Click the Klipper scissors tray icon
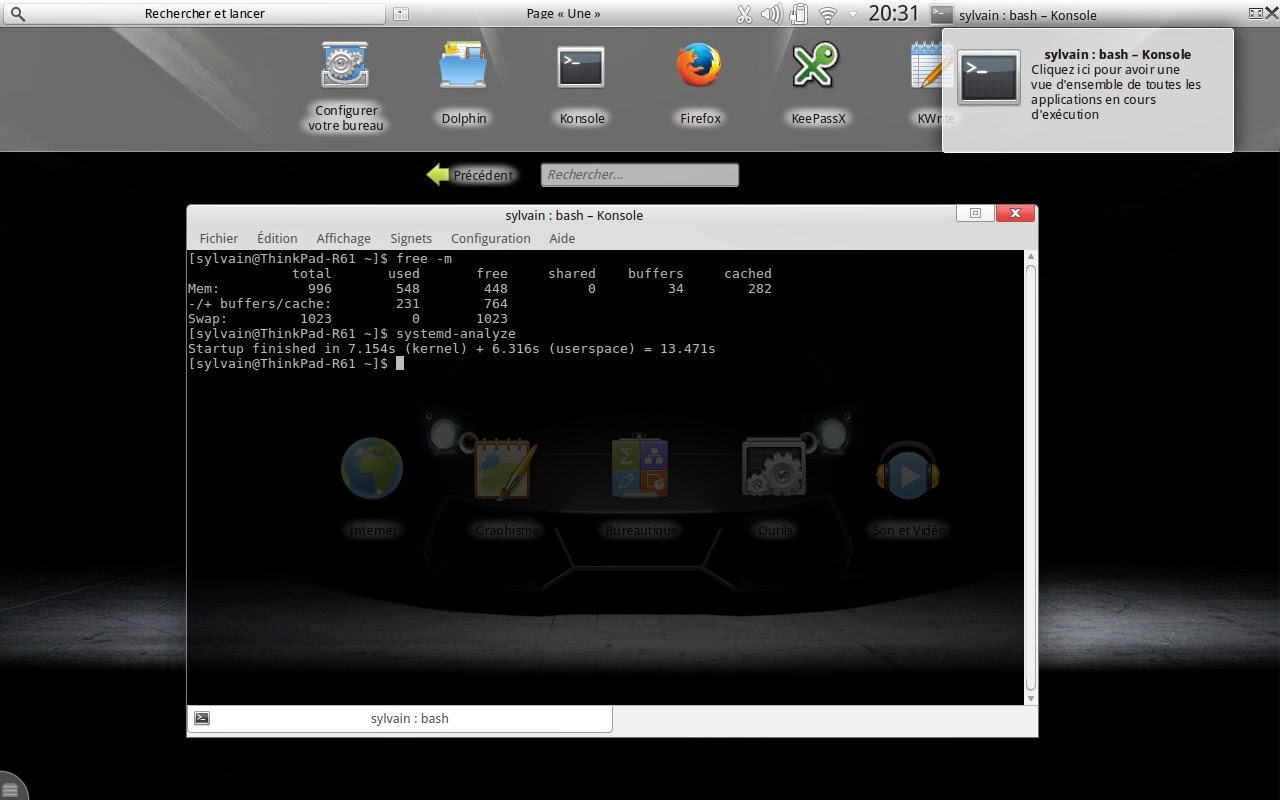This screenshot has height=800, width=1280. (744, 14)
